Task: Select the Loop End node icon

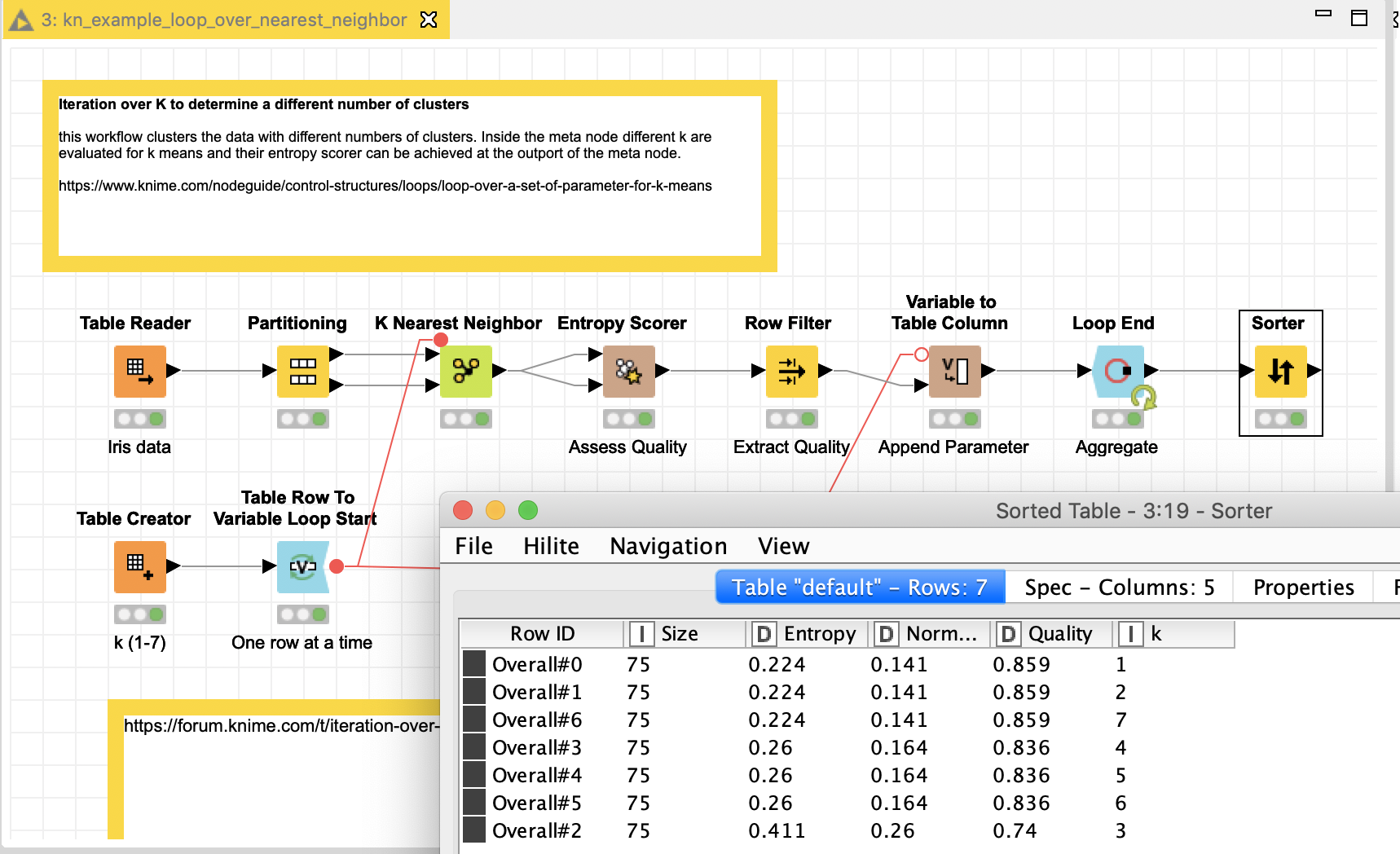Action: tap(1118, 371)
